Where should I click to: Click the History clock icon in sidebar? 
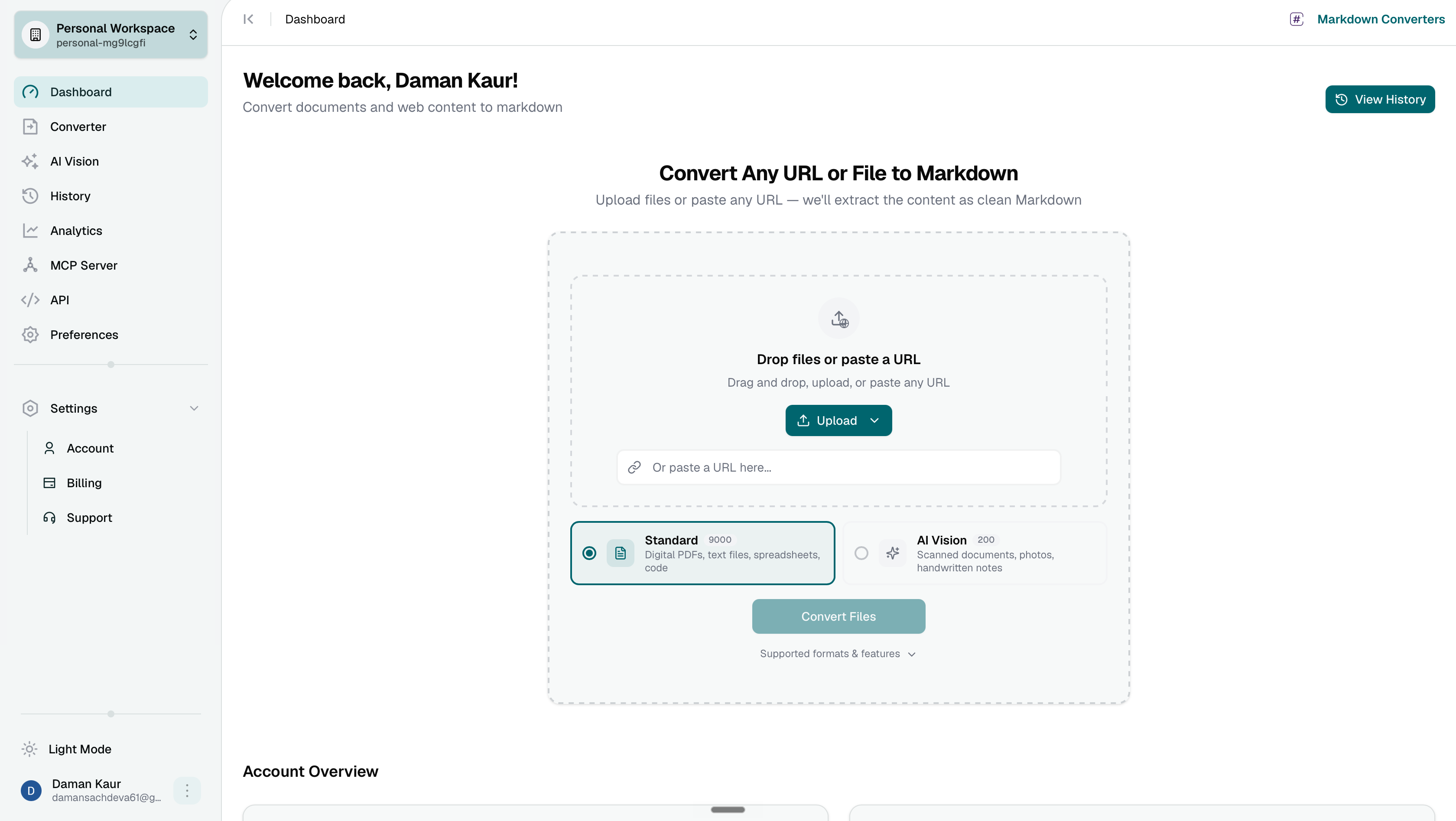click(x=30, y=195)
